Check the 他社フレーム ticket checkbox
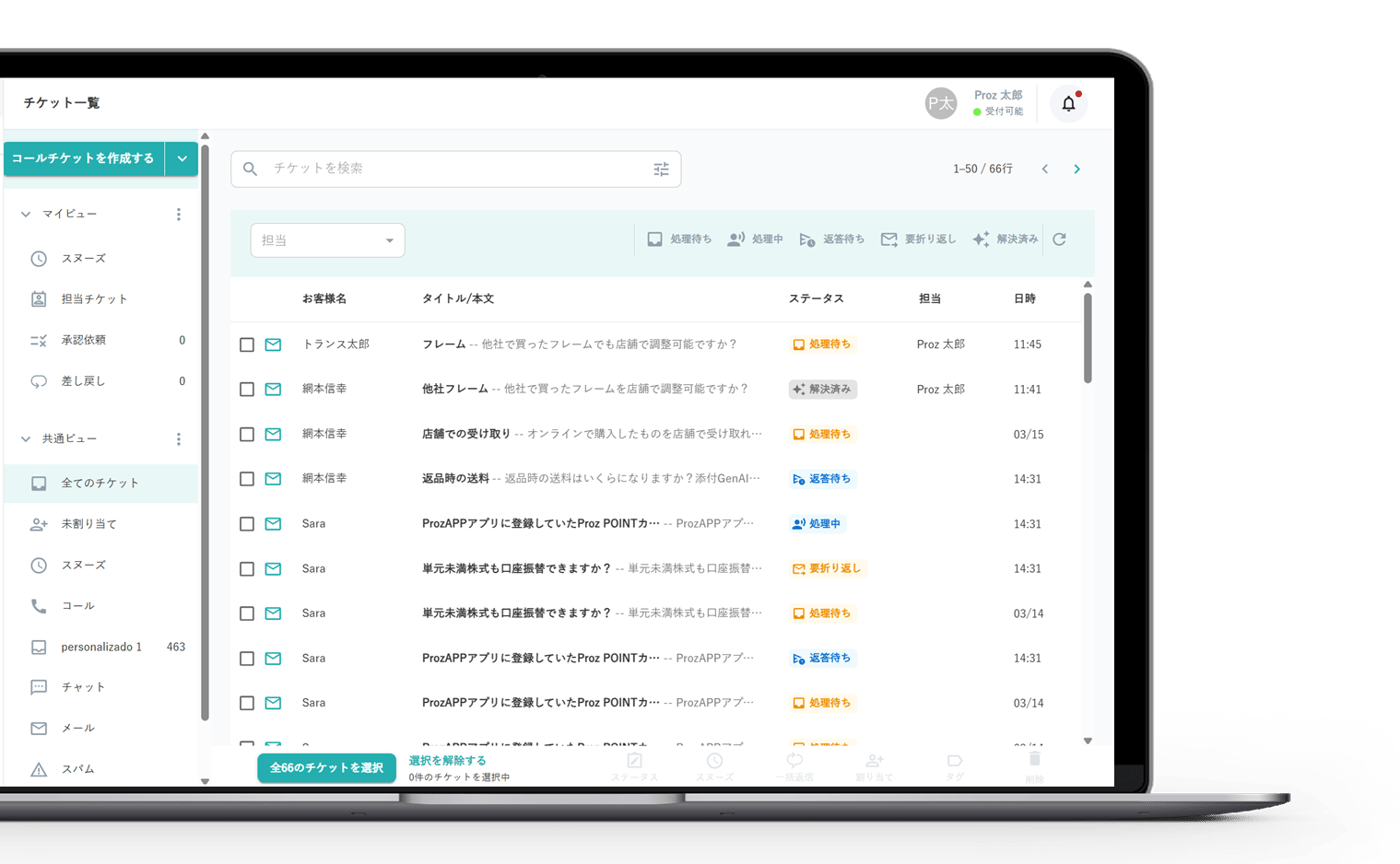Image resolution: width=1400 pixels, height=864 pixels. [247, 389]
